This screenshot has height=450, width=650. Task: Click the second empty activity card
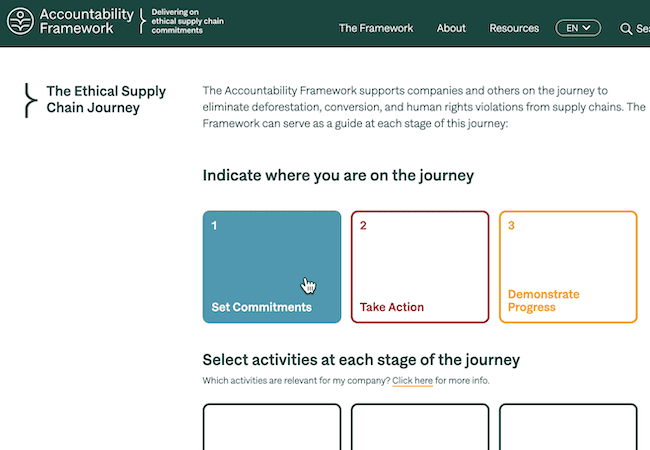click(420, 427)
